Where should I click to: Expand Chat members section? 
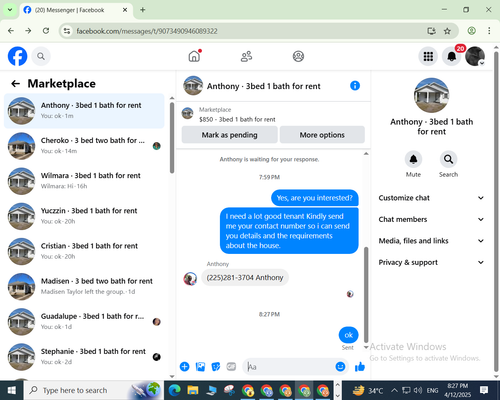(x=431, y=219)
